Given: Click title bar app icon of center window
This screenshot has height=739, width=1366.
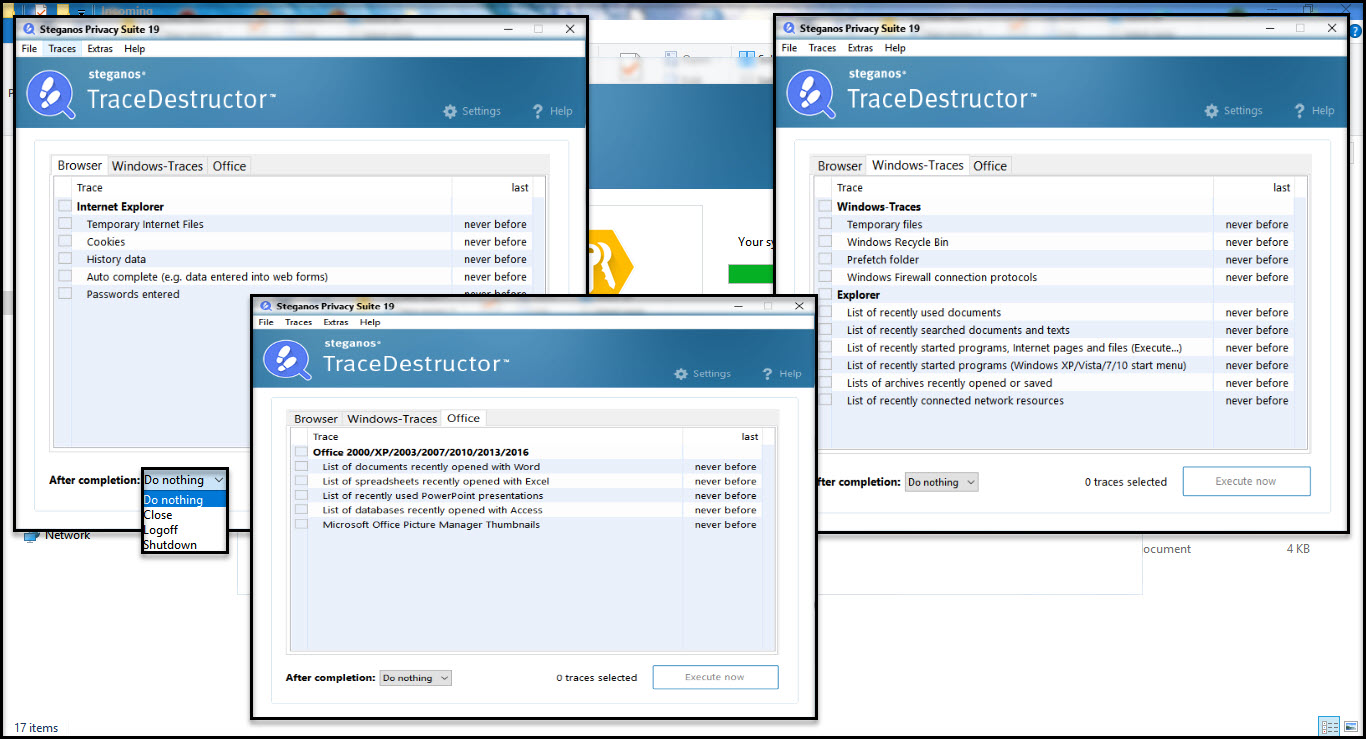Looking at the screenshot, I should [x=266, y=306].
